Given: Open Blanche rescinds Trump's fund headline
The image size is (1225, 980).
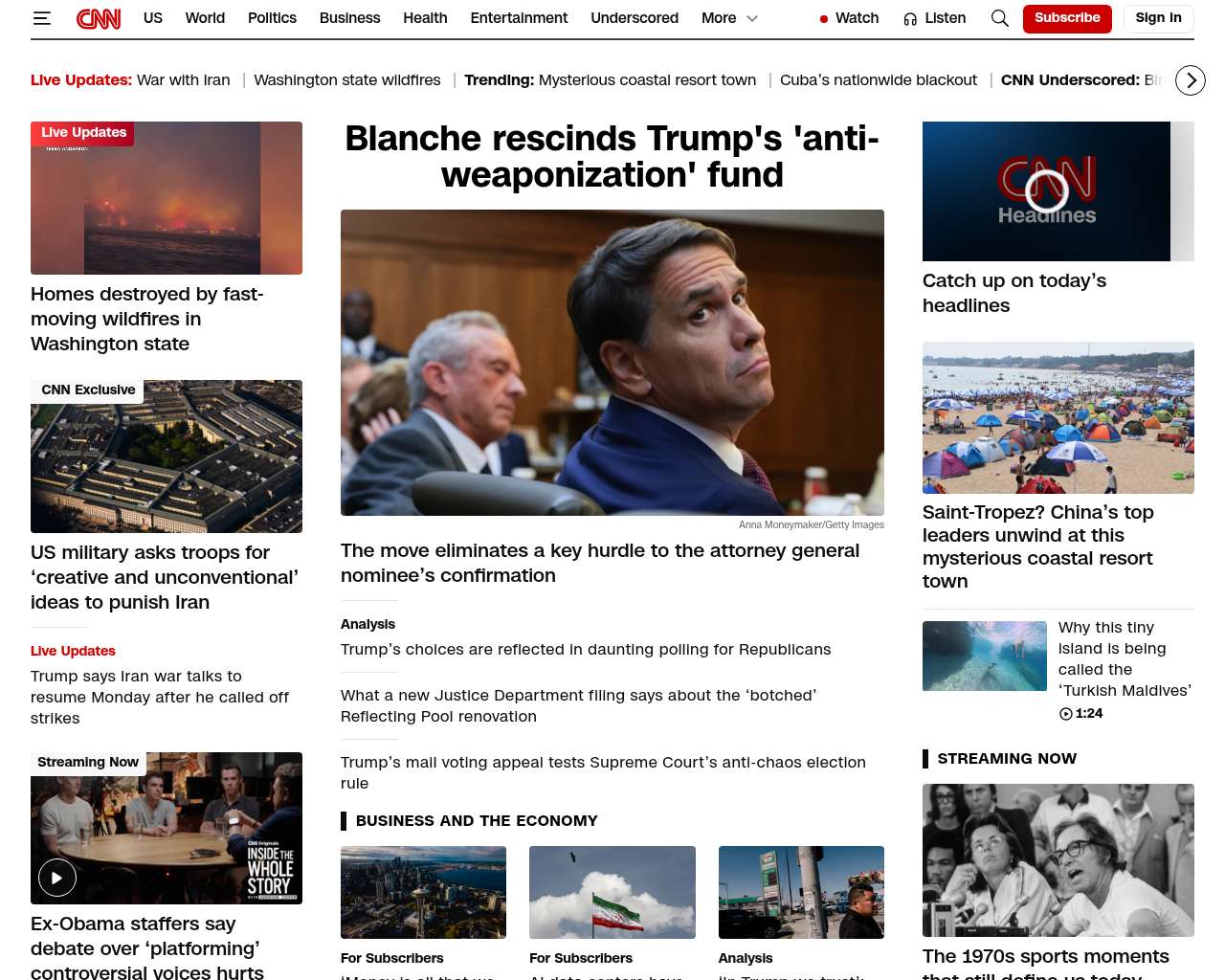Looking at the screenshot, I should point(612,157).
